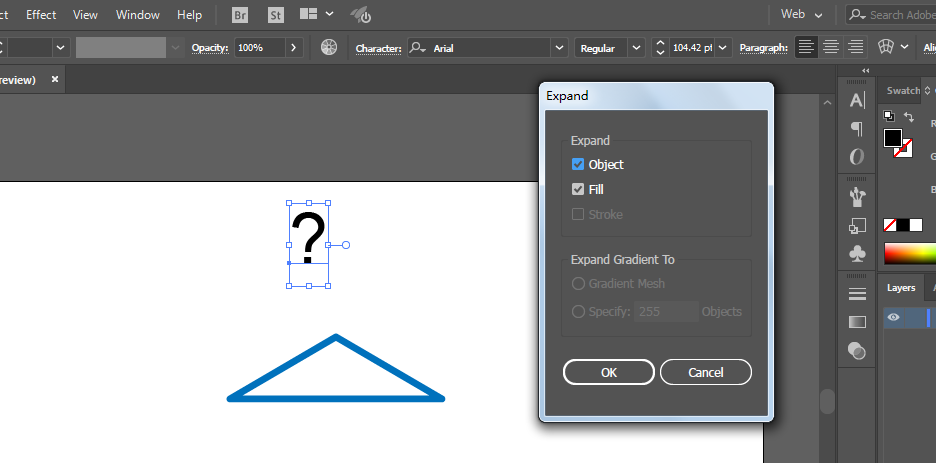936x463 pixels.
Task: Expand the Regular font style dropdown
Action: 636,47
